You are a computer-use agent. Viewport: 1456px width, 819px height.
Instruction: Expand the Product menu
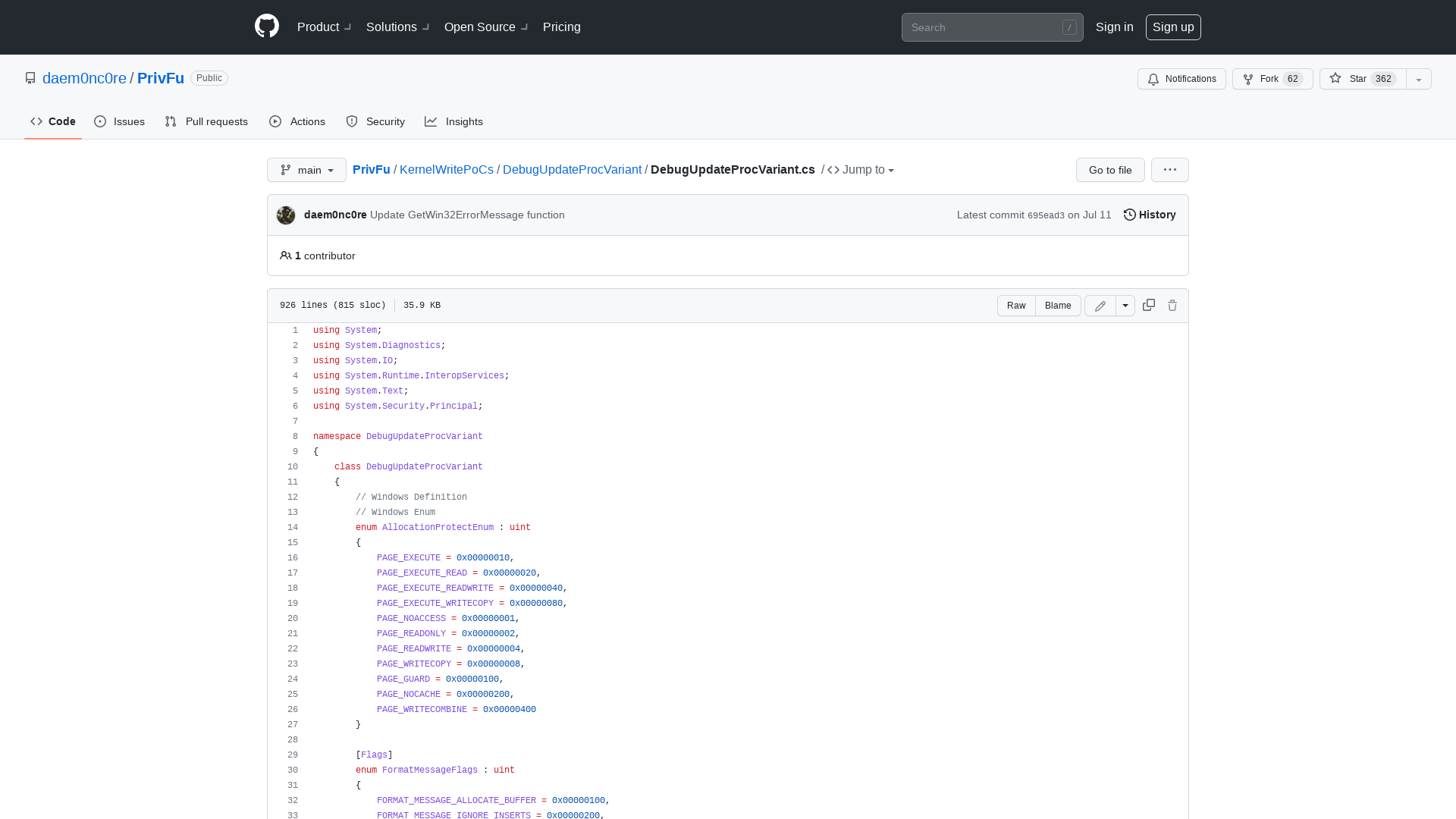[x=324, y=27]
